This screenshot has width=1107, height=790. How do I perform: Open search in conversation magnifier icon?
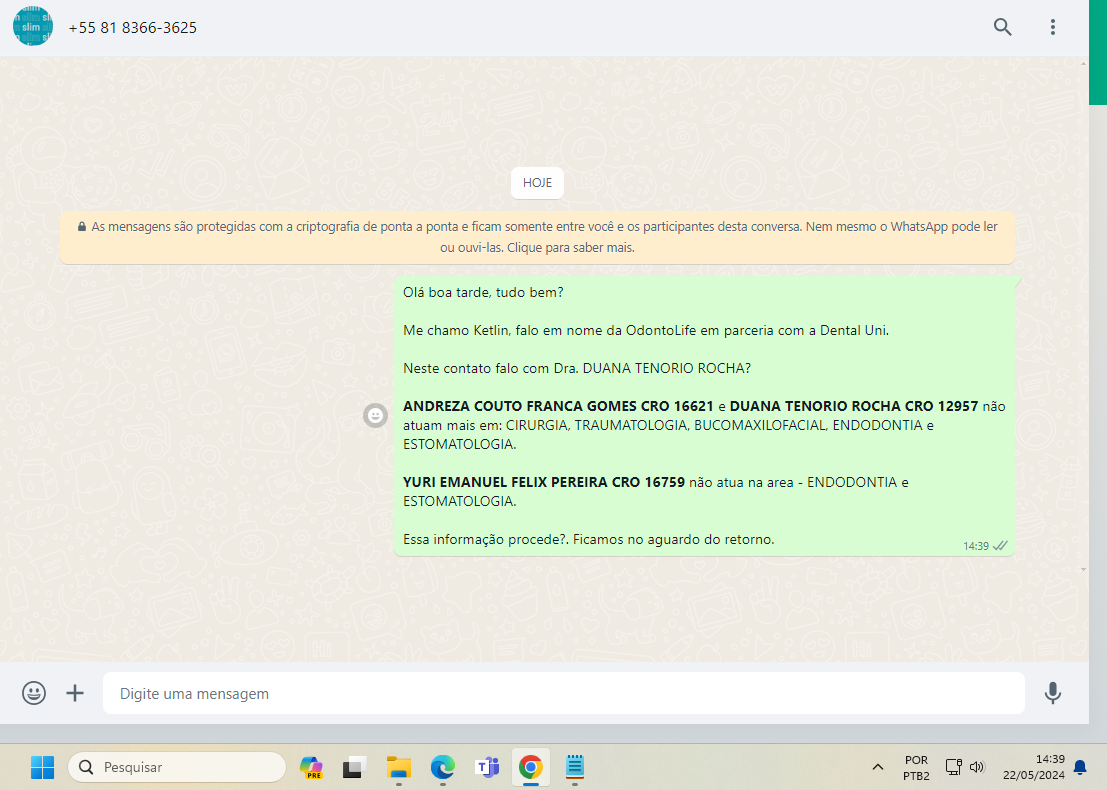pos(1002,27)
